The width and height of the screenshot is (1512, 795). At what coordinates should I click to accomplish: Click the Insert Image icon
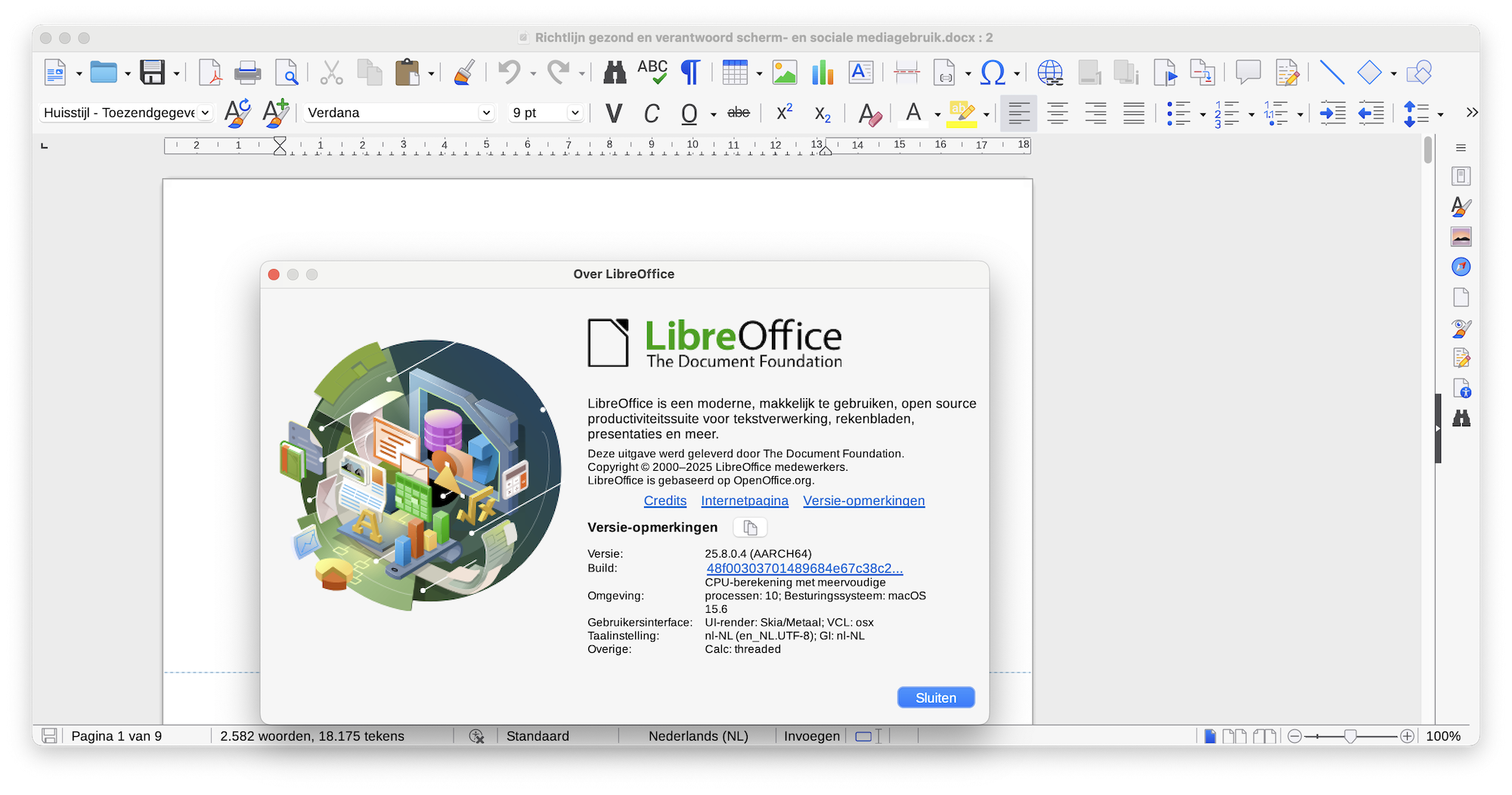[785, 73]
